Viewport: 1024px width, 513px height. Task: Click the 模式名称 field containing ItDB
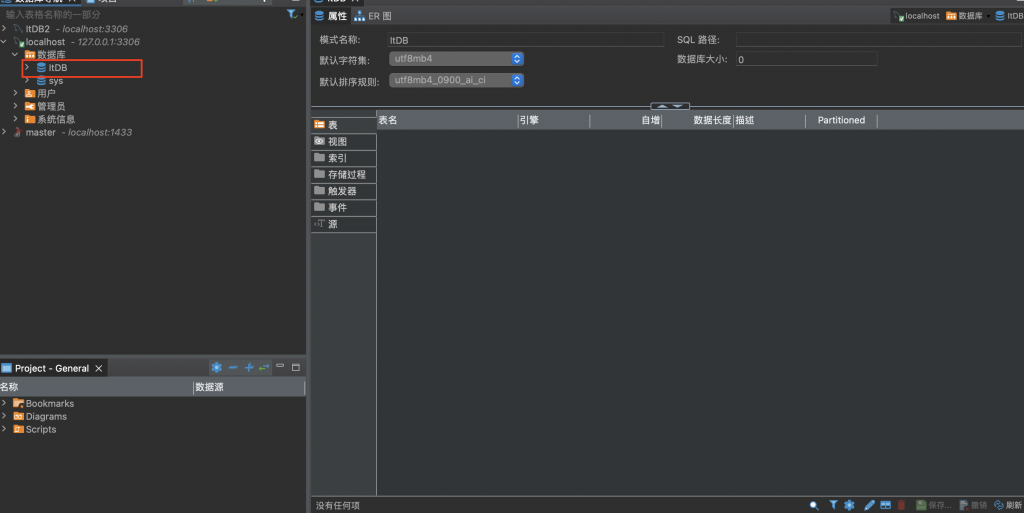pyautogui.click(x=525, y=40)
